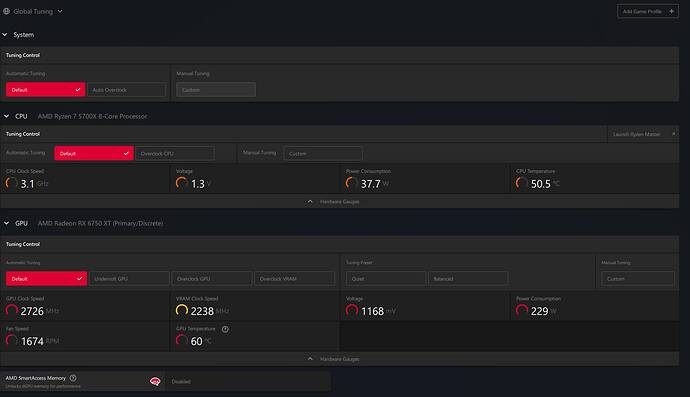This screenshot has height=397, width=690.
Task: Click the 50.5 °C CPU temperature value
Action: point(545,184)
